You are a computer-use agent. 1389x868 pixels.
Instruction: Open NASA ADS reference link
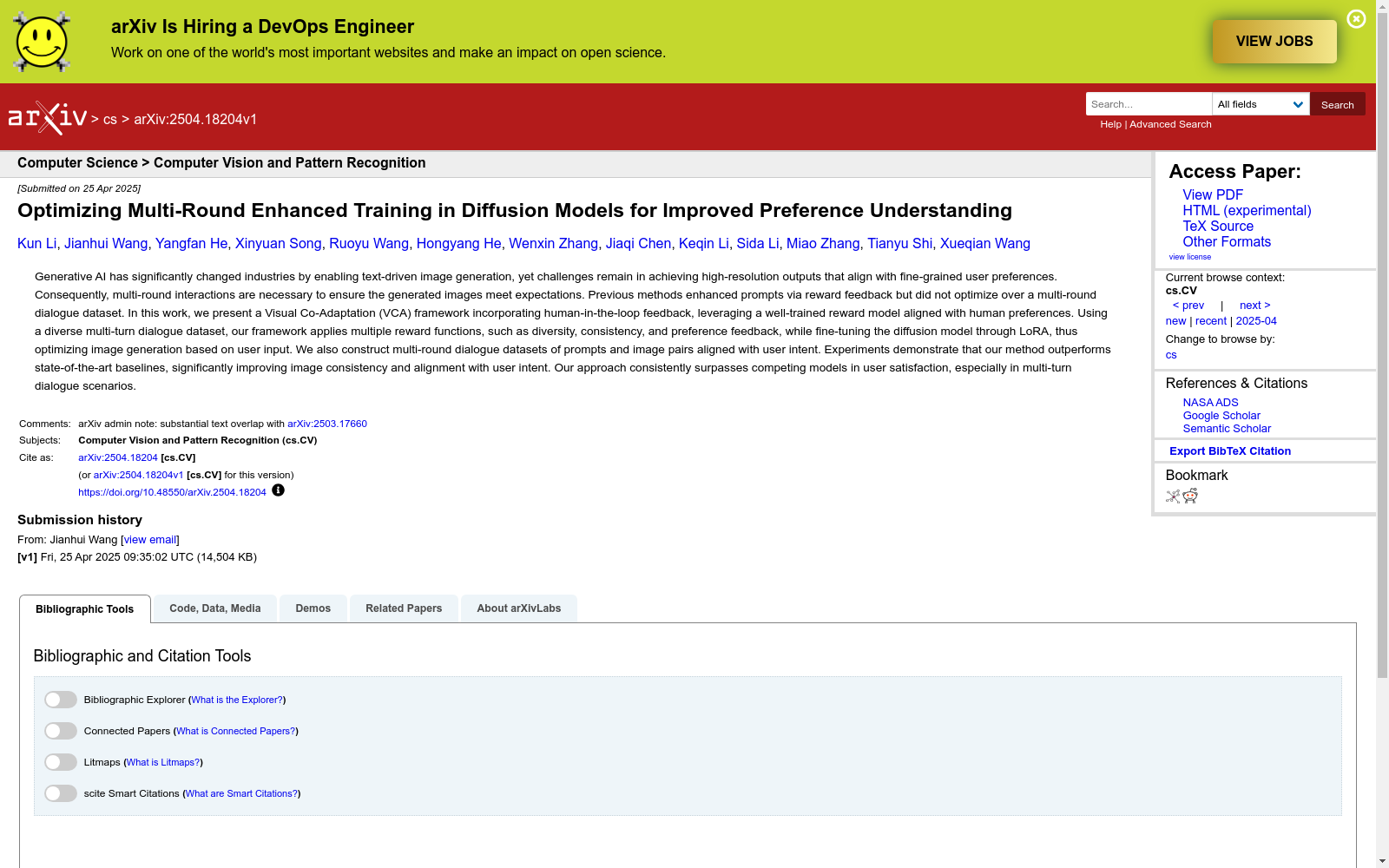[x=1210, y=403]
